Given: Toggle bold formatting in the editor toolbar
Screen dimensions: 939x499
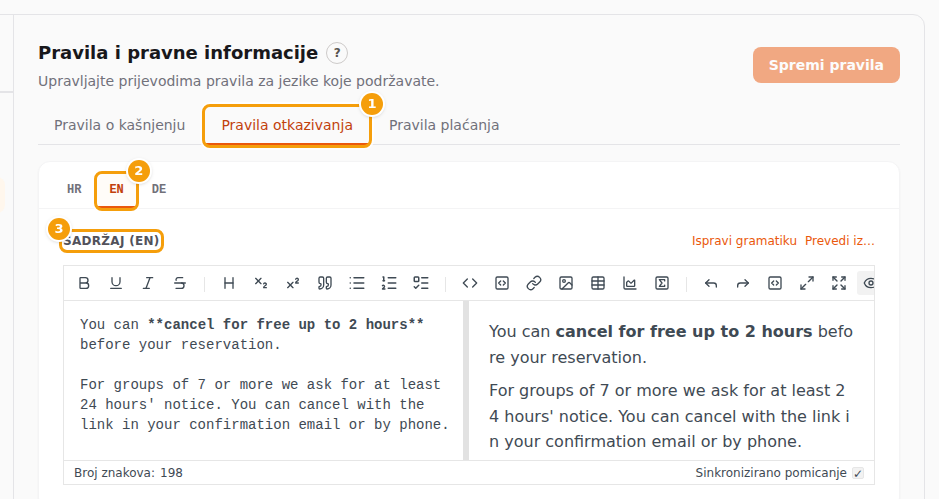Looking at the screenshot, I should click(x=84, y=283).
